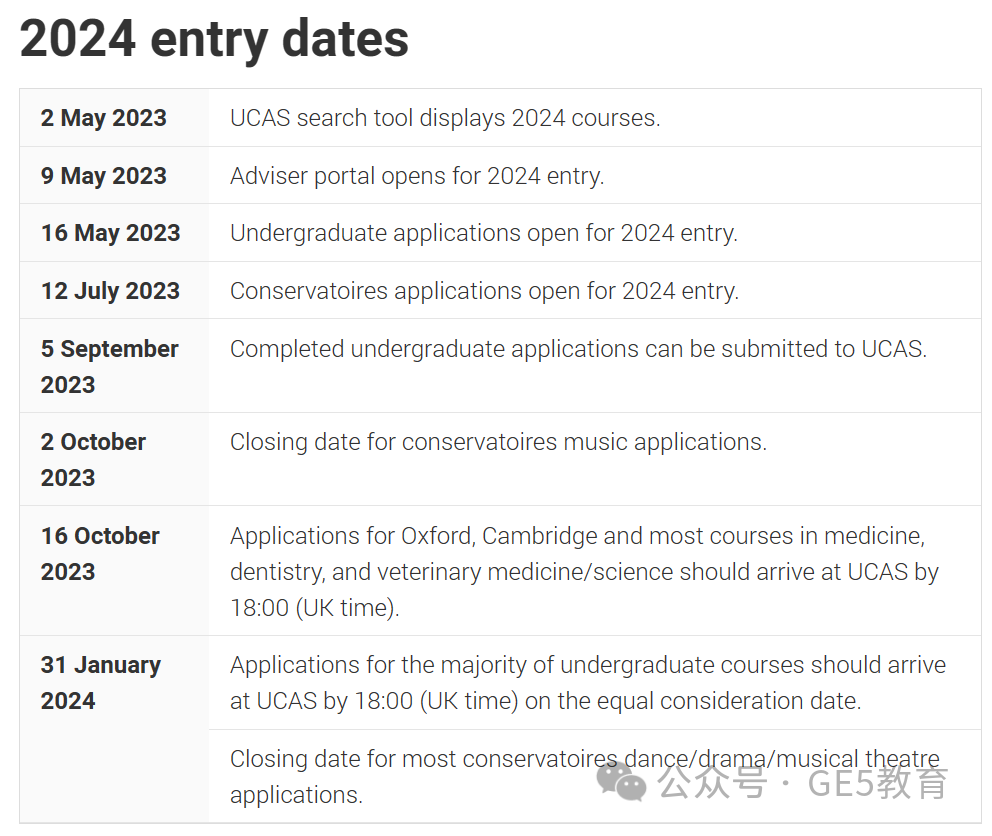The height and width of the screenshot is (836, 992).
Task: Click the WeChat logo icon in watermark
Action: 621,783
